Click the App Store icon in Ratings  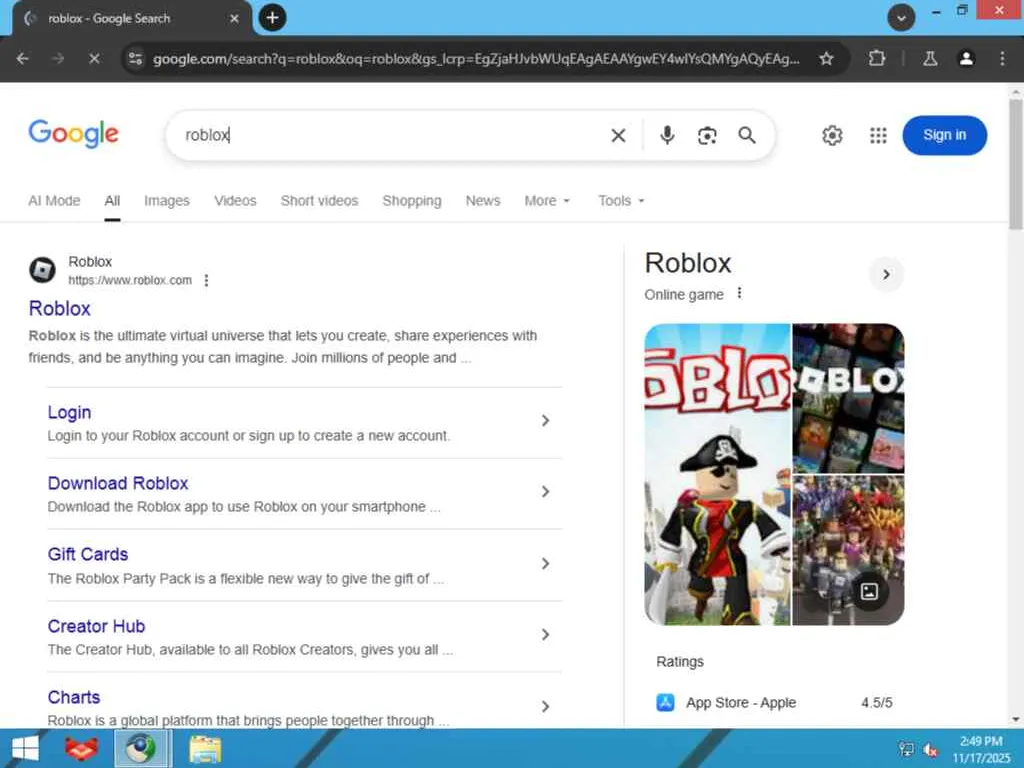[x=665, y=703]
